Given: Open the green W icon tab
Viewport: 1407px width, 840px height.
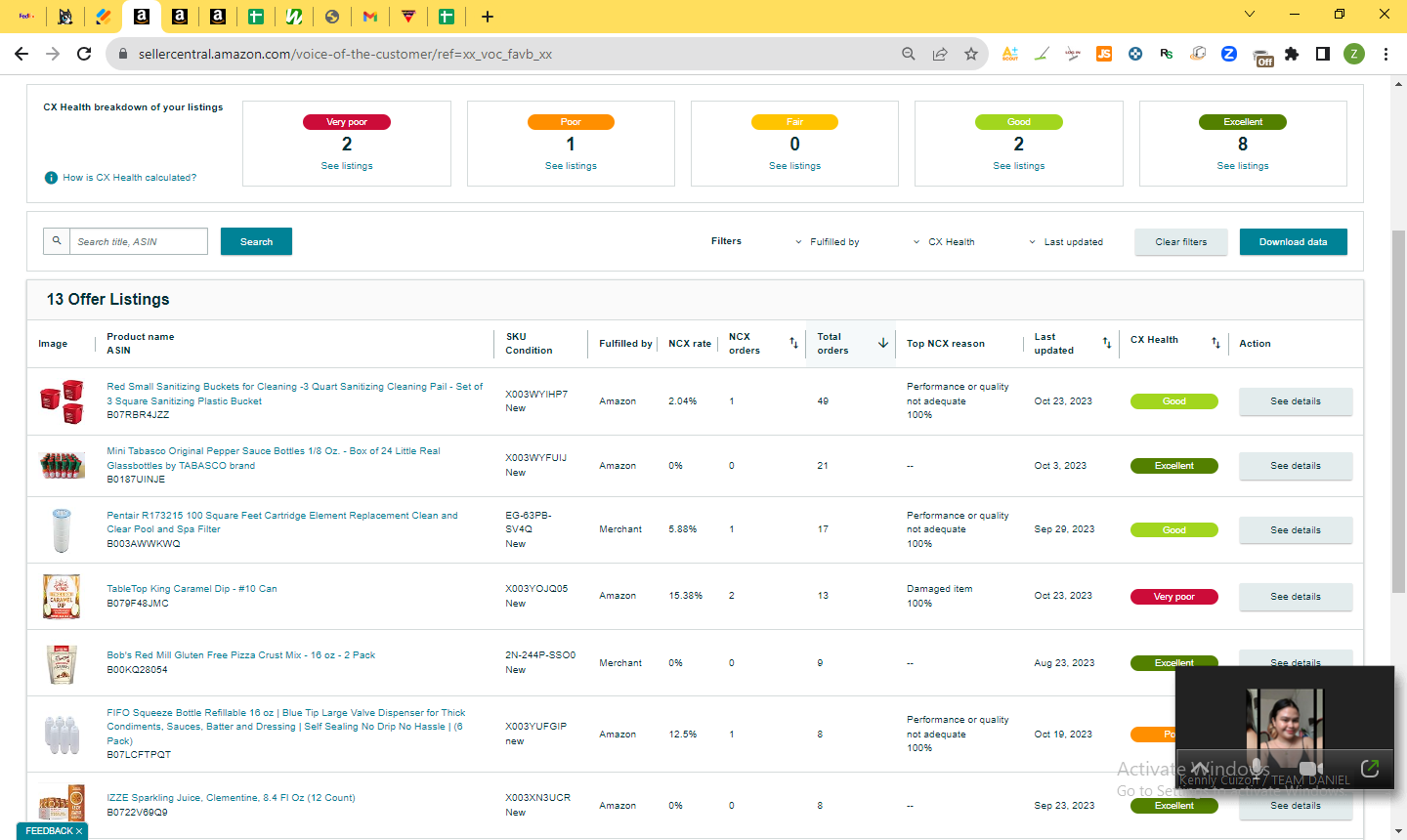Looking at the screenshot, I should coord(293,16).
